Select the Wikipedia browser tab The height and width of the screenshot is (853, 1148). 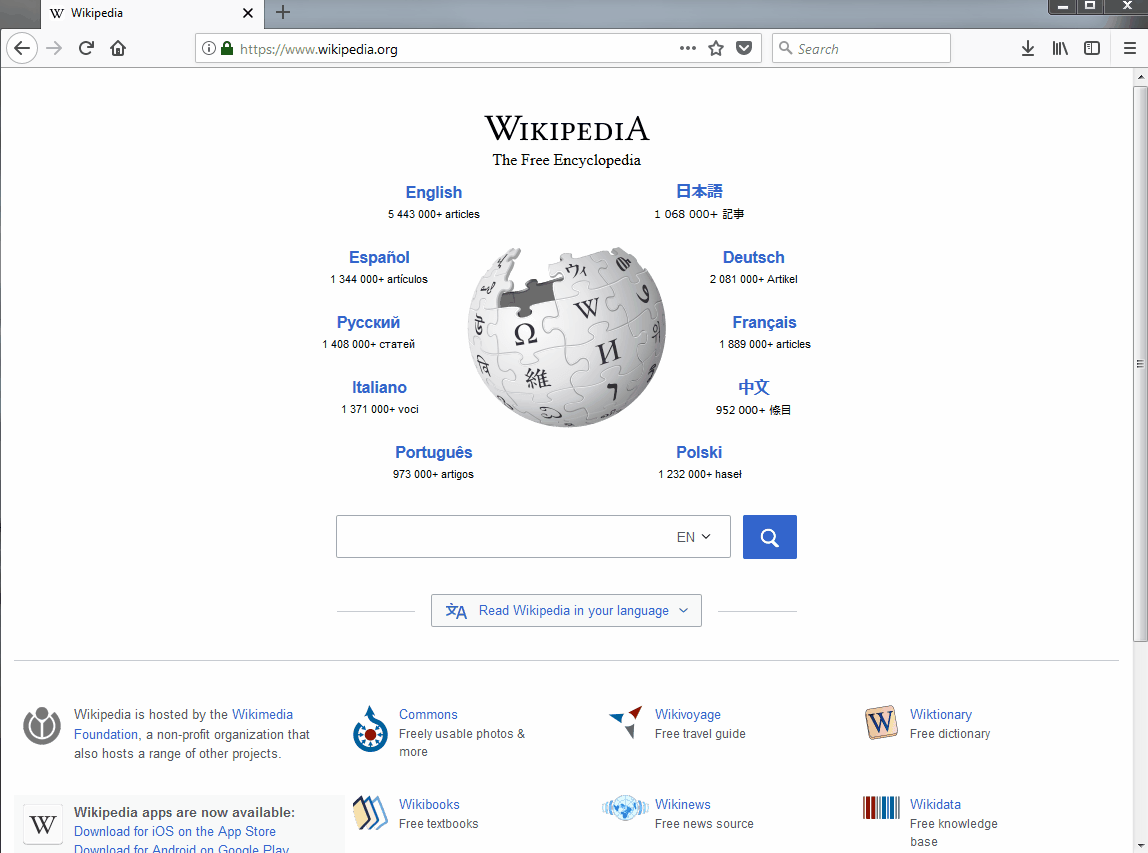[150, 14]
